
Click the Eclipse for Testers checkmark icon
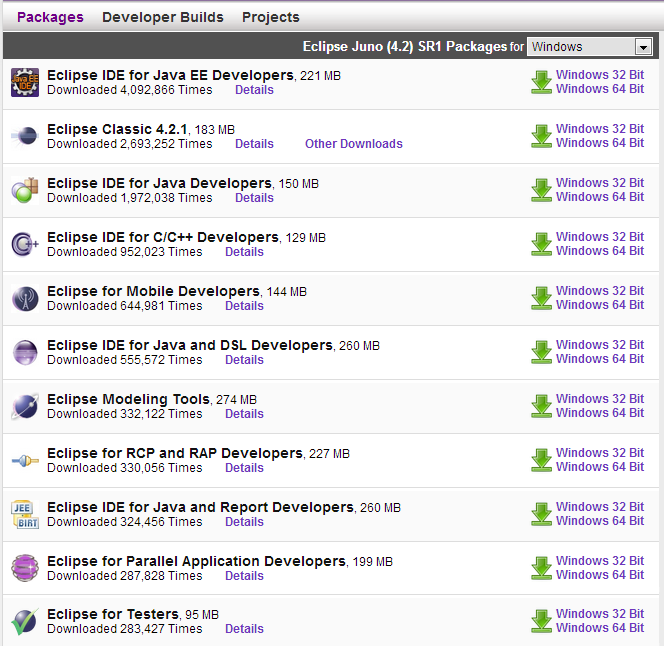click(x=25, y=621)
